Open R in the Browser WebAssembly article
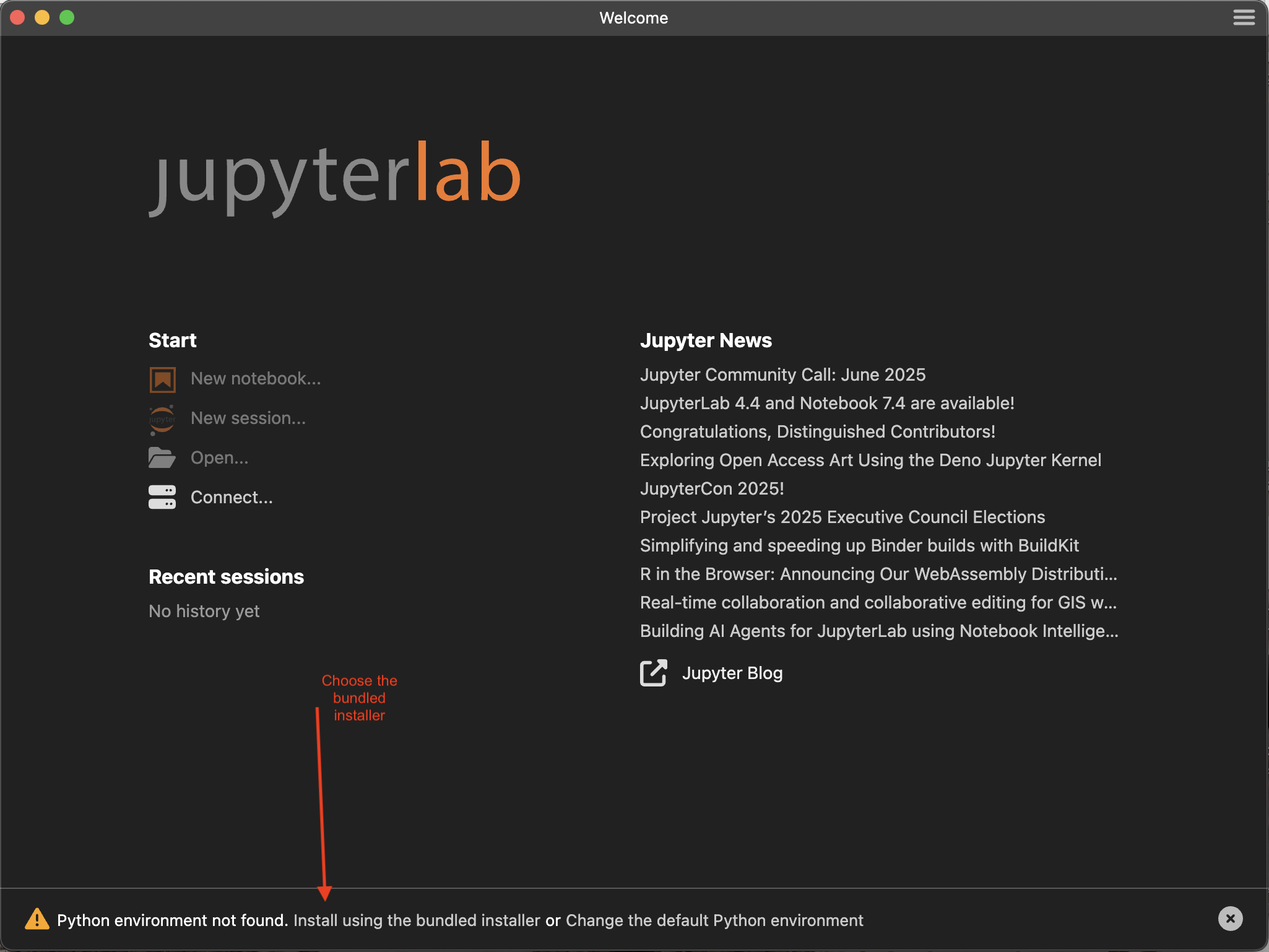 click(x=879, y=574)
